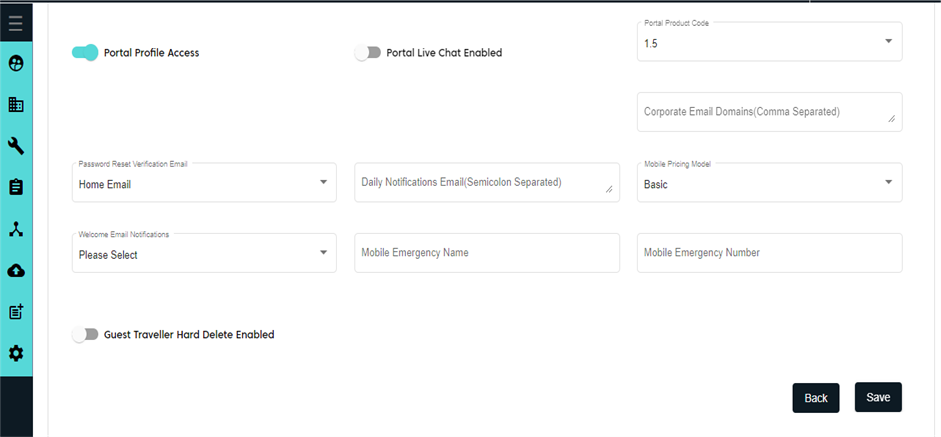Open the hamburger menu in sidebar
Viewport: 941px width, 437px height.
16,22
